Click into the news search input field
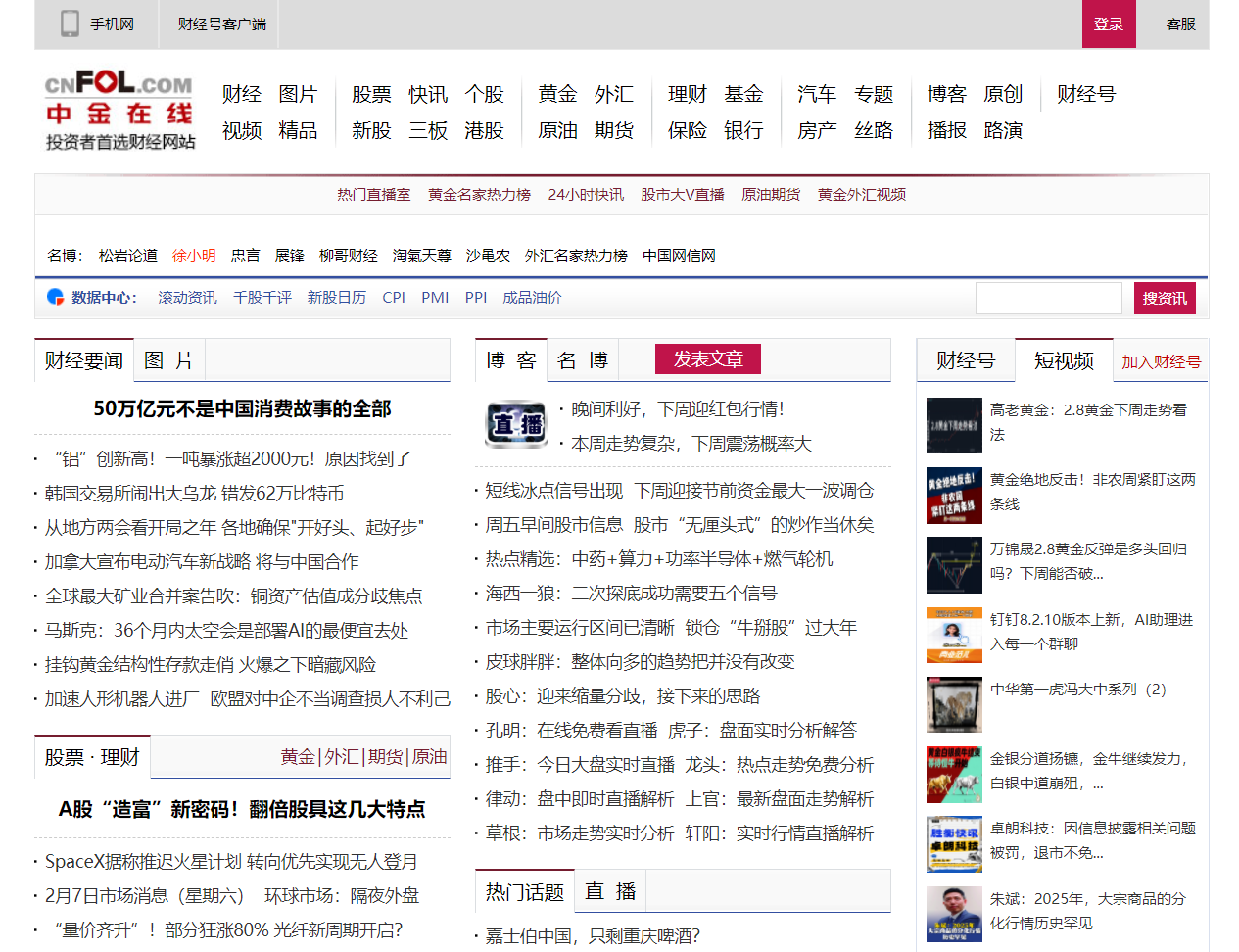This screenshot has width=1239, height=952. point(1048,298)
